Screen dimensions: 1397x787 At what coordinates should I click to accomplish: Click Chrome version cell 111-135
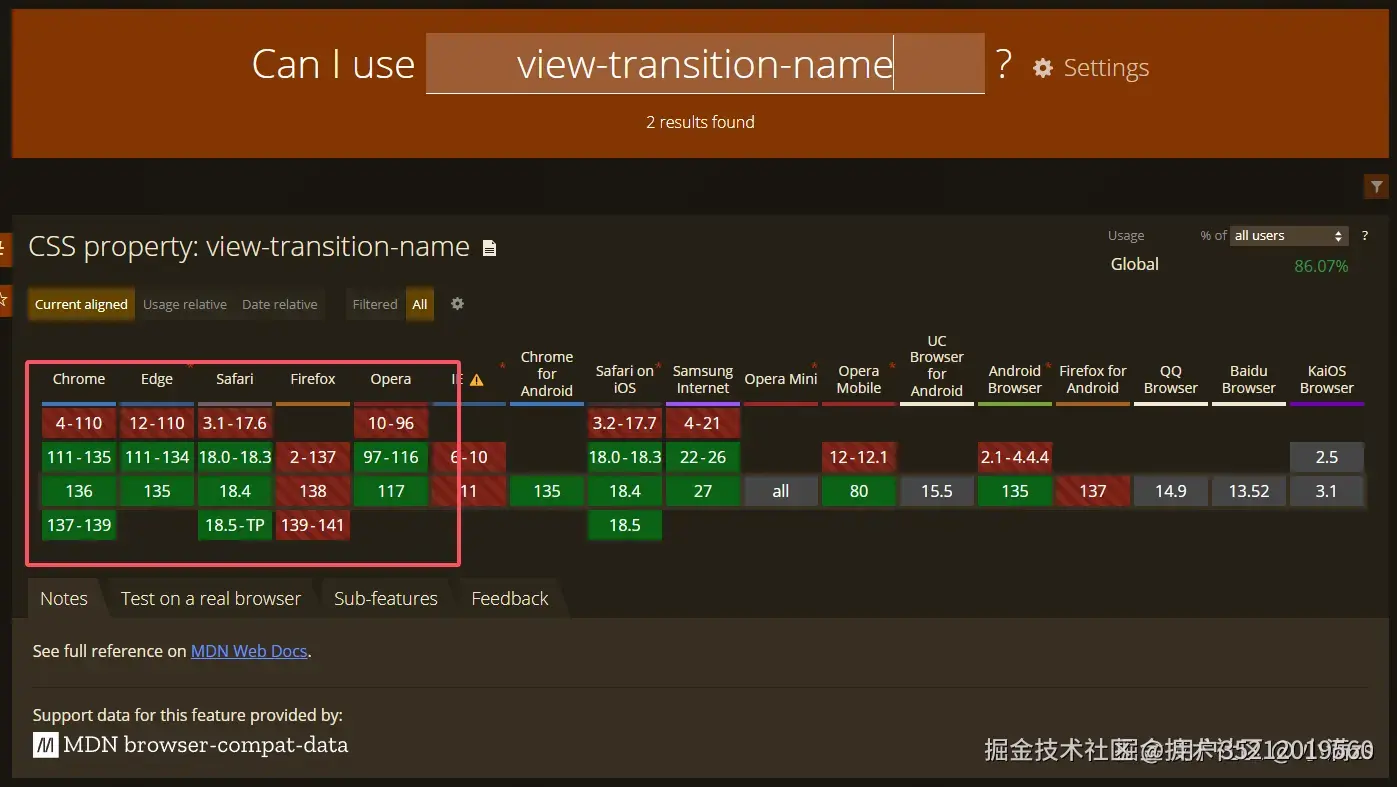(x=79, y=457)
